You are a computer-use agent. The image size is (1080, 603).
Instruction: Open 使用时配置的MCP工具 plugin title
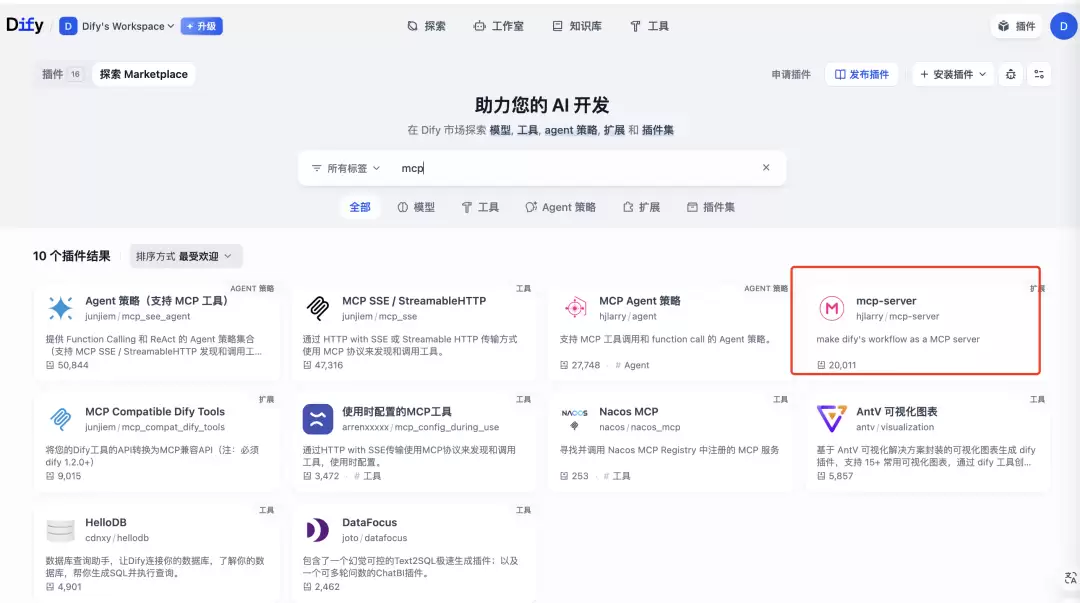397,411
